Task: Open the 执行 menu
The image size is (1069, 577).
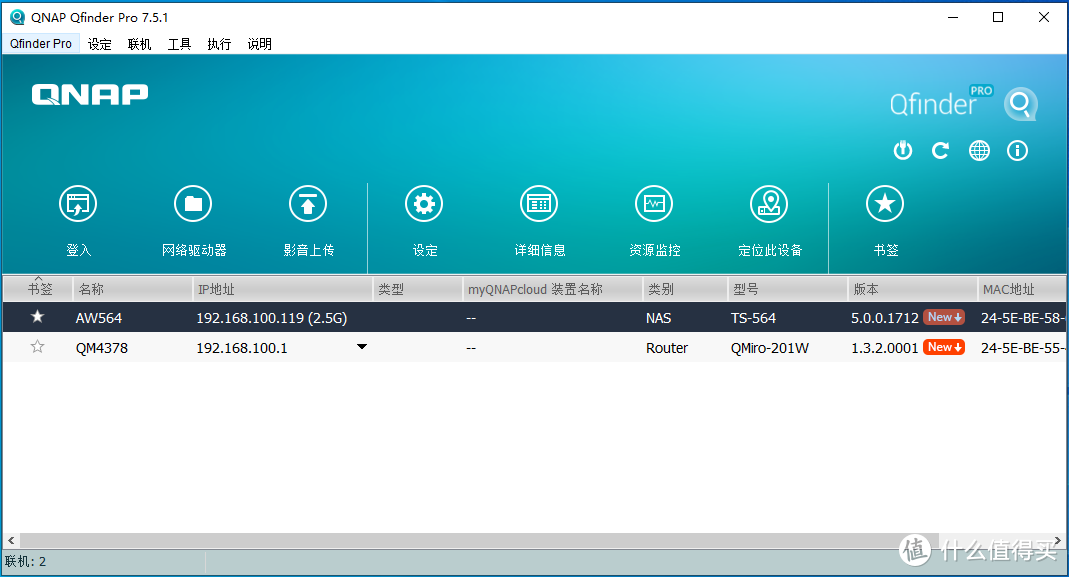Action: point(219,44)
